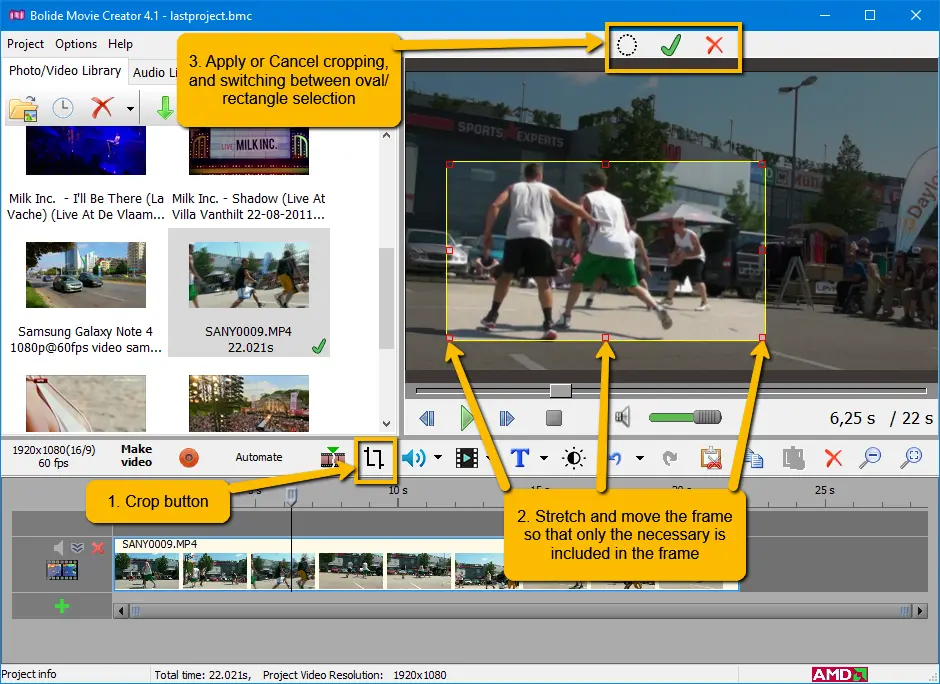Apply cropping with green checkmark
The image size is (940, 684).
[x=671, y=45]
